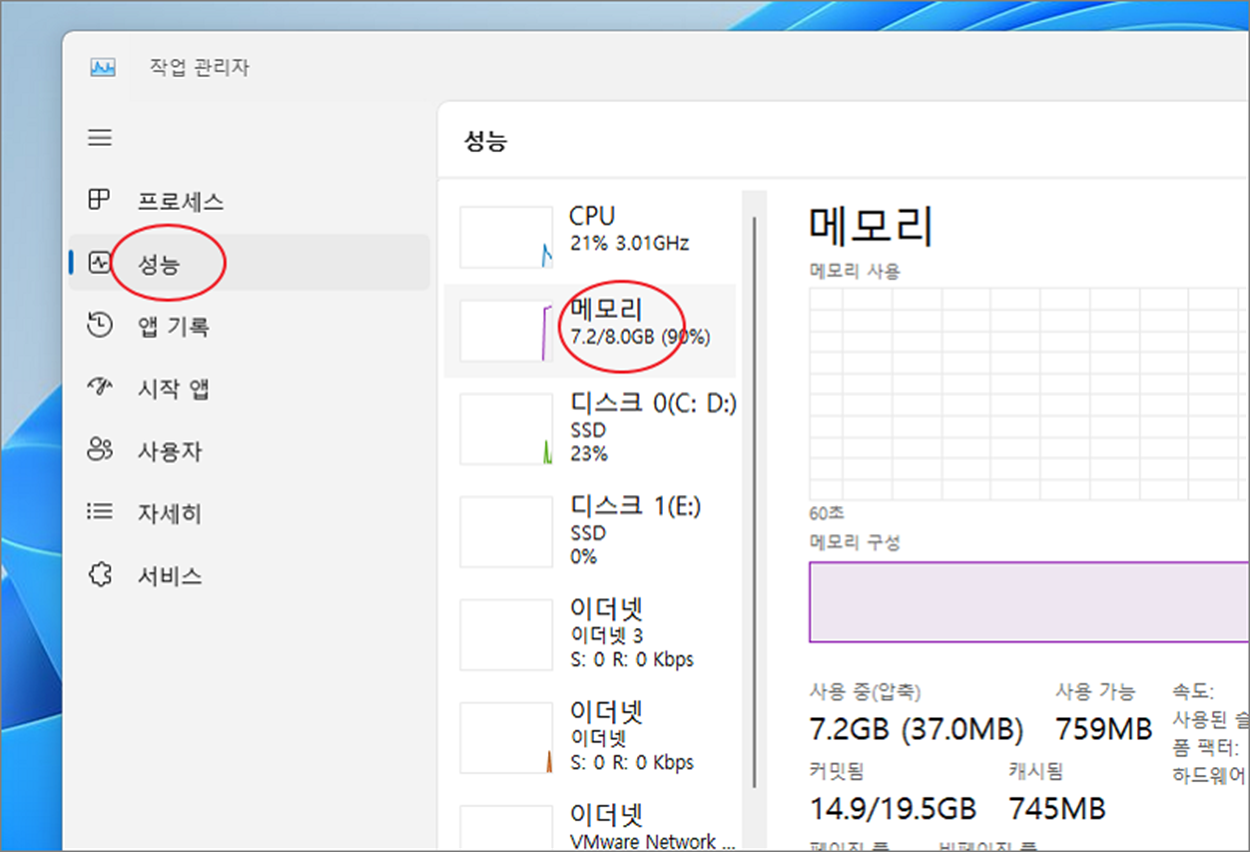Open the 자세히 page
The height and width of the screenshot is (852, 1250).
point(249,513)
